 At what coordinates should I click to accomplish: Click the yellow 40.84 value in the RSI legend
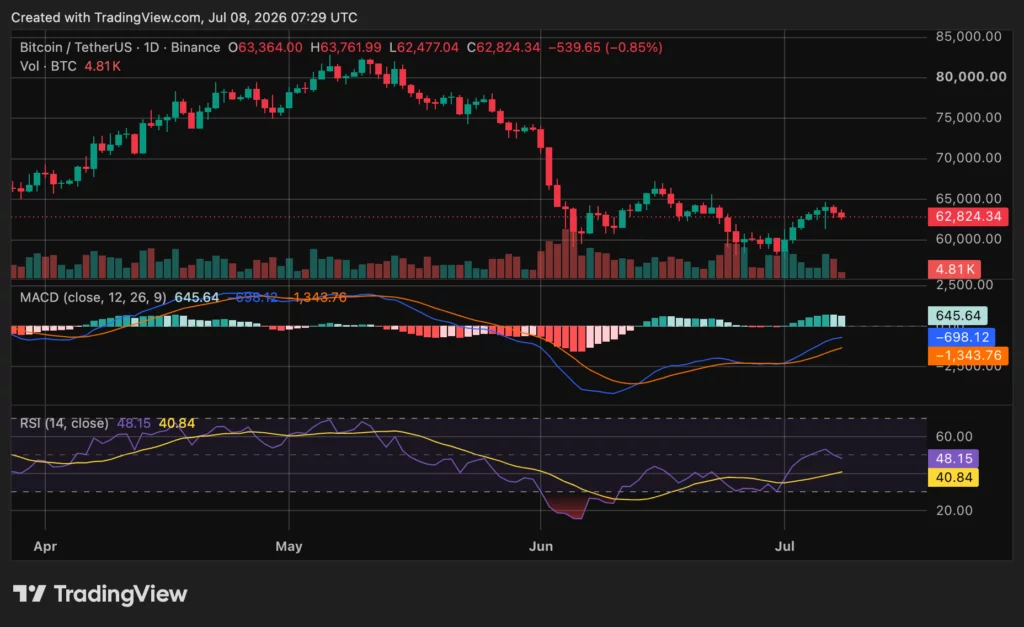177,423
